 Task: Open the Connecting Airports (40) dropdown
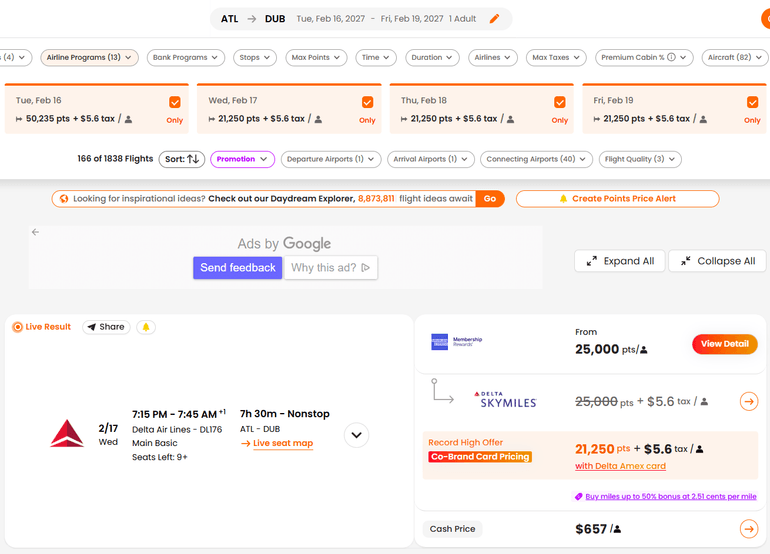536,159
